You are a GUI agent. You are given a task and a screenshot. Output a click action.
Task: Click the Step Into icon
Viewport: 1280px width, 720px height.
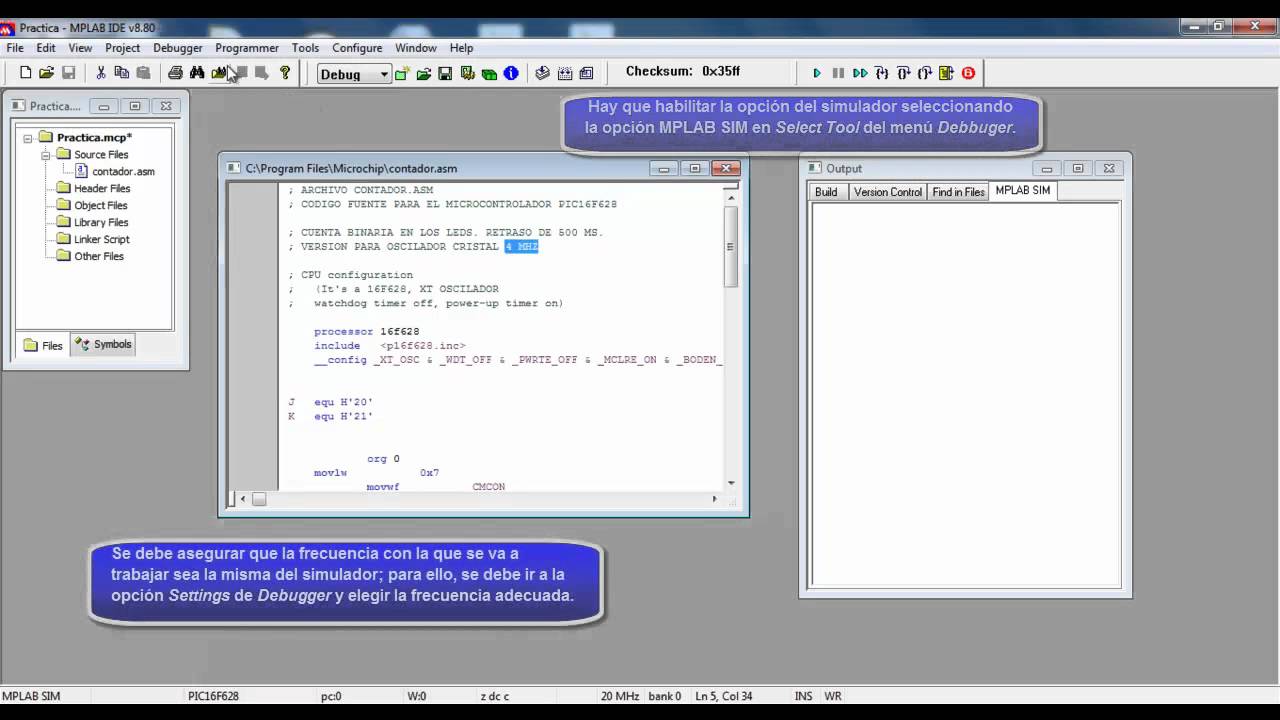[882, 74]
